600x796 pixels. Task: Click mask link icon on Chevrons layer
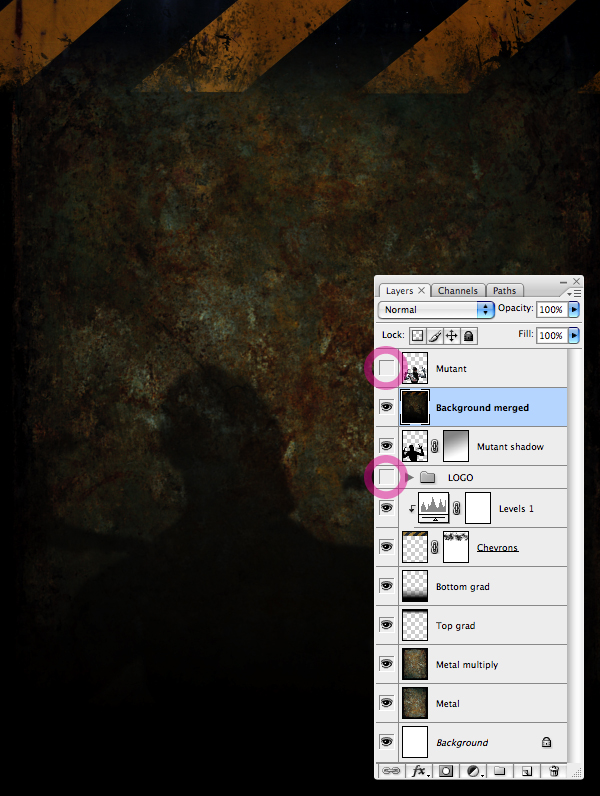[x=435, y=547]
